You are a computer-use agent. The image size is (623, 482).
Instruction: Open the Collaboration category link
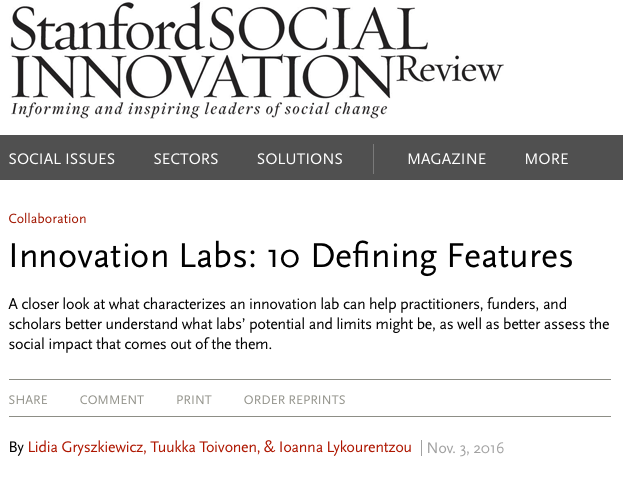coord(47,219)
